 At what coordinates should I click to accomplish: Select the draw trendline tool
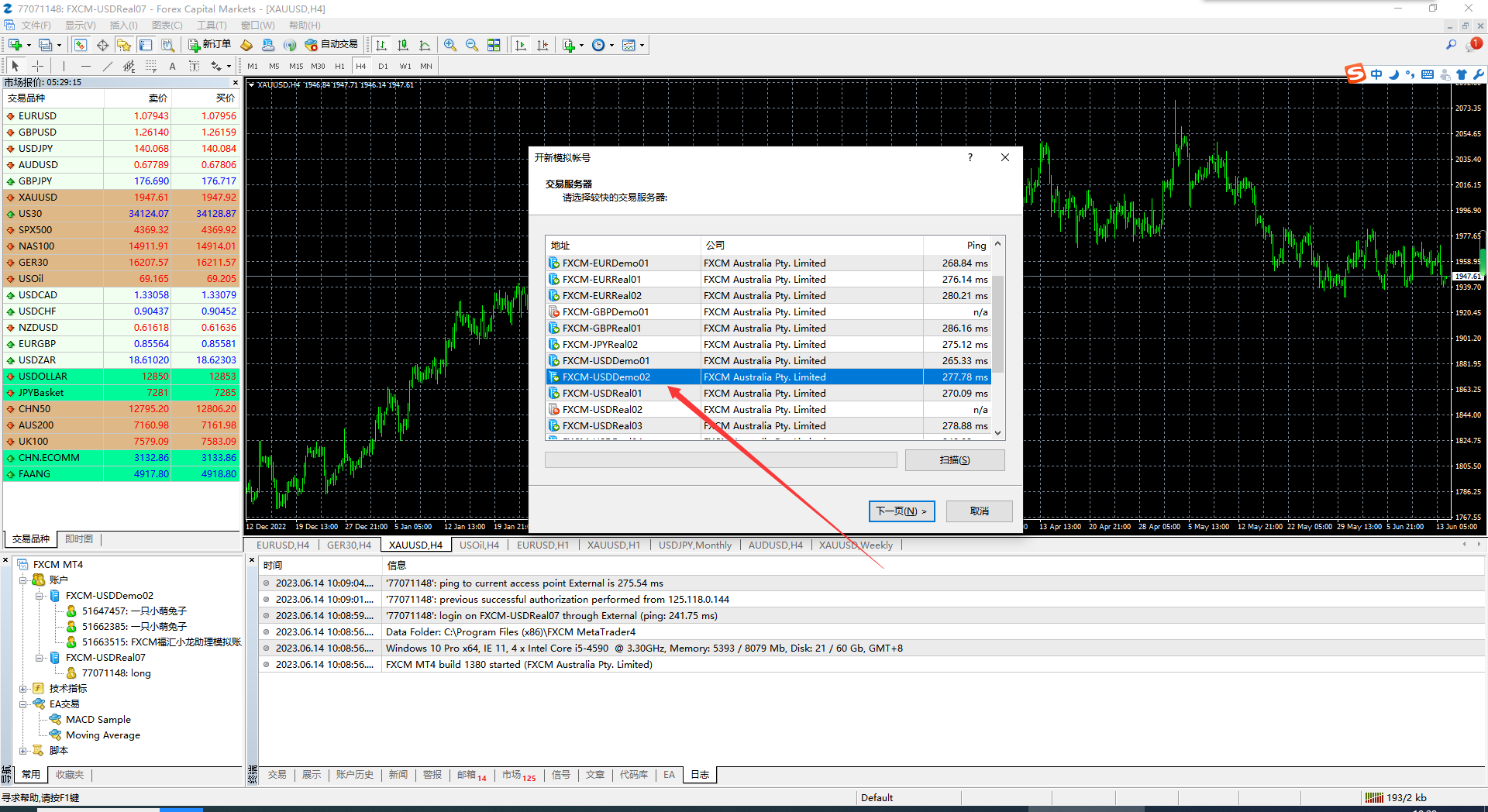click(108, 66)
